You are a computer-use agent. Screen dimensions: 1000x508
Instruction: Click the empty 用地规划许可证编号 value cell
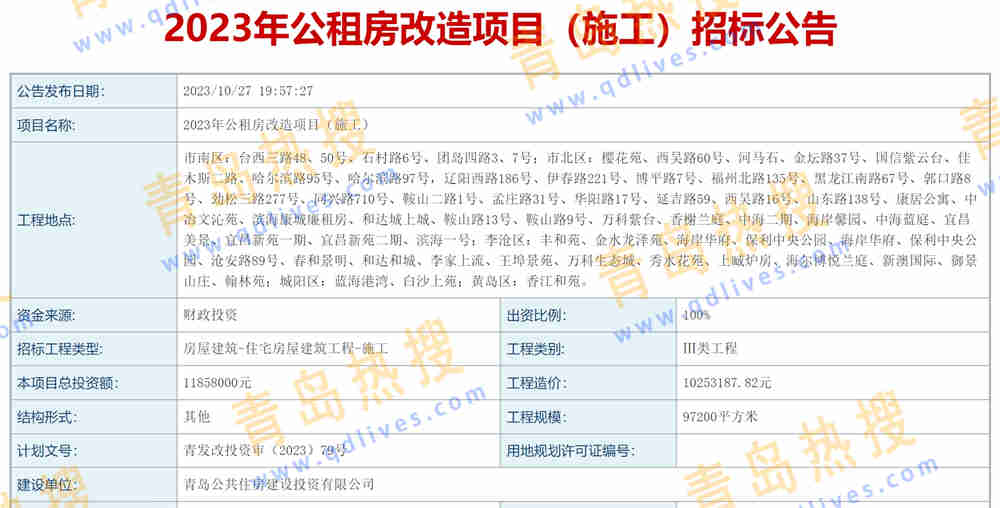833,451
